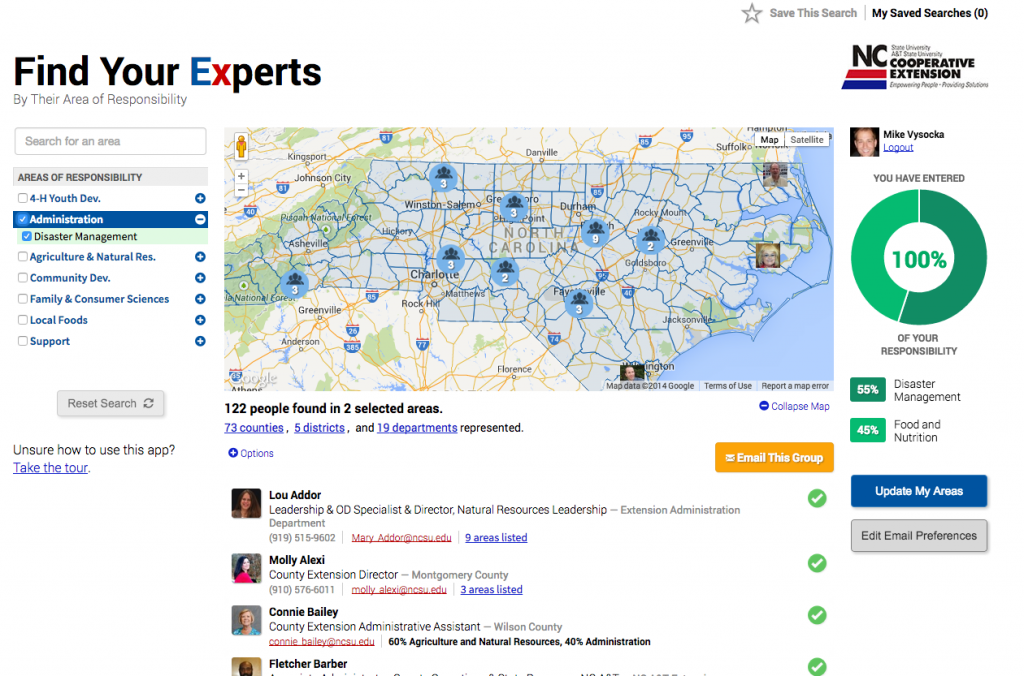Click the Save This Search star icon

(752, 13)
